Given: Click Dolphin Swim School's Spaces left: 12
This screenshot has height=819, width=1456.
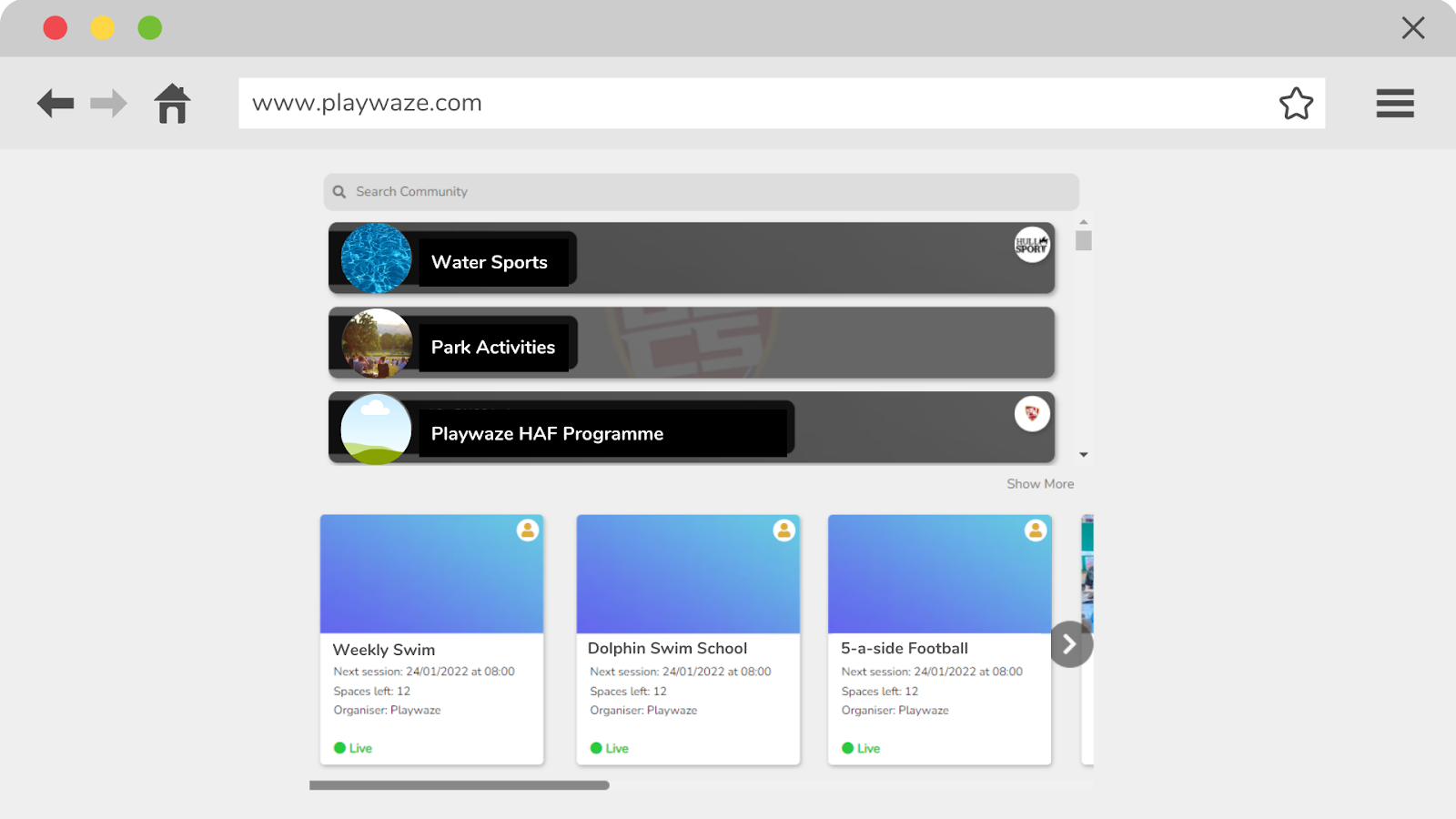Looking at the screenshot, I should 628,691.
